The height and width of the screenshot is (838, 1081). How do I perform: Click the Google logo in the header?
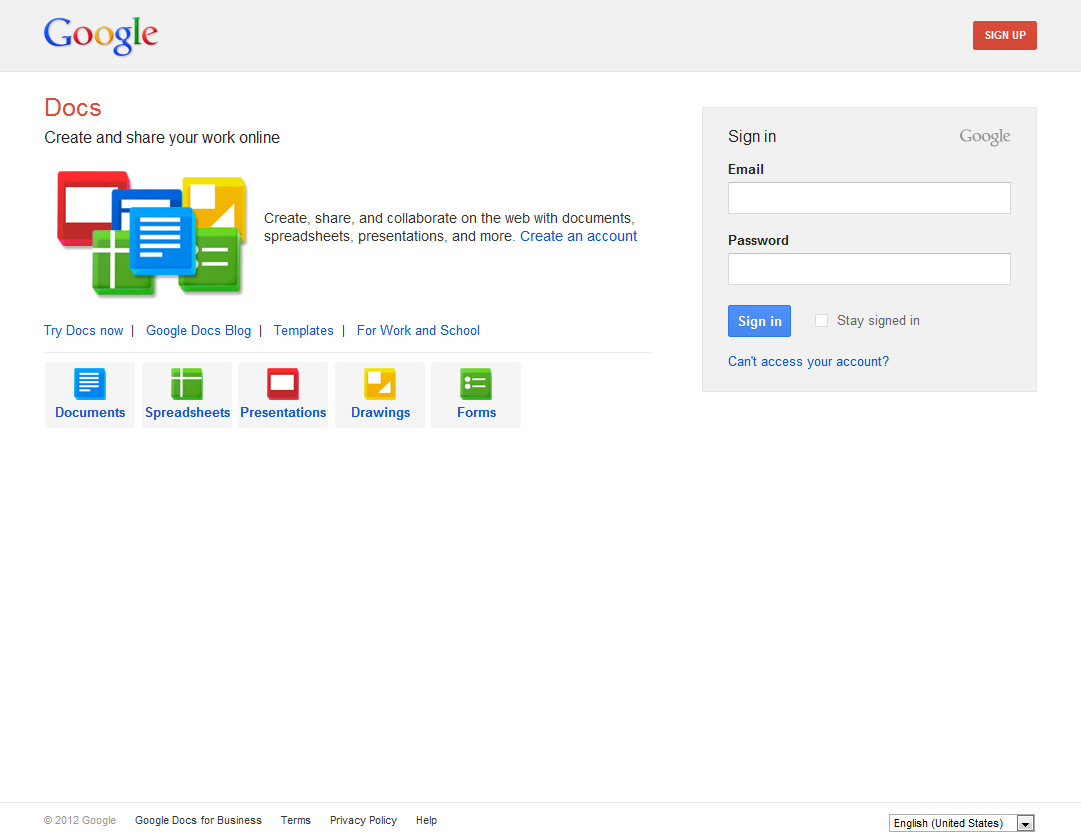101,35
